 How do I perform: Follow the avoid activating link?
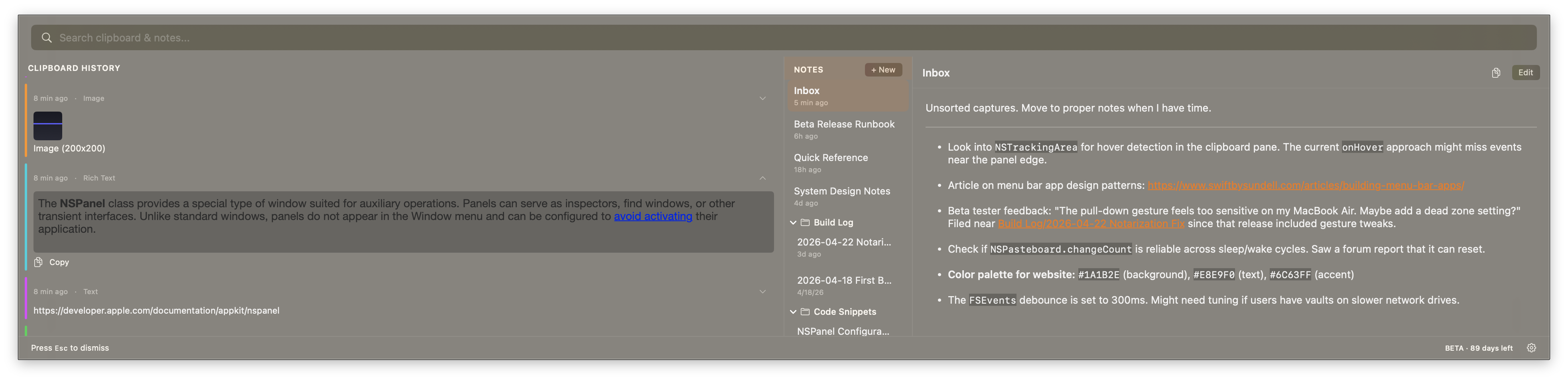pos(652,216)
